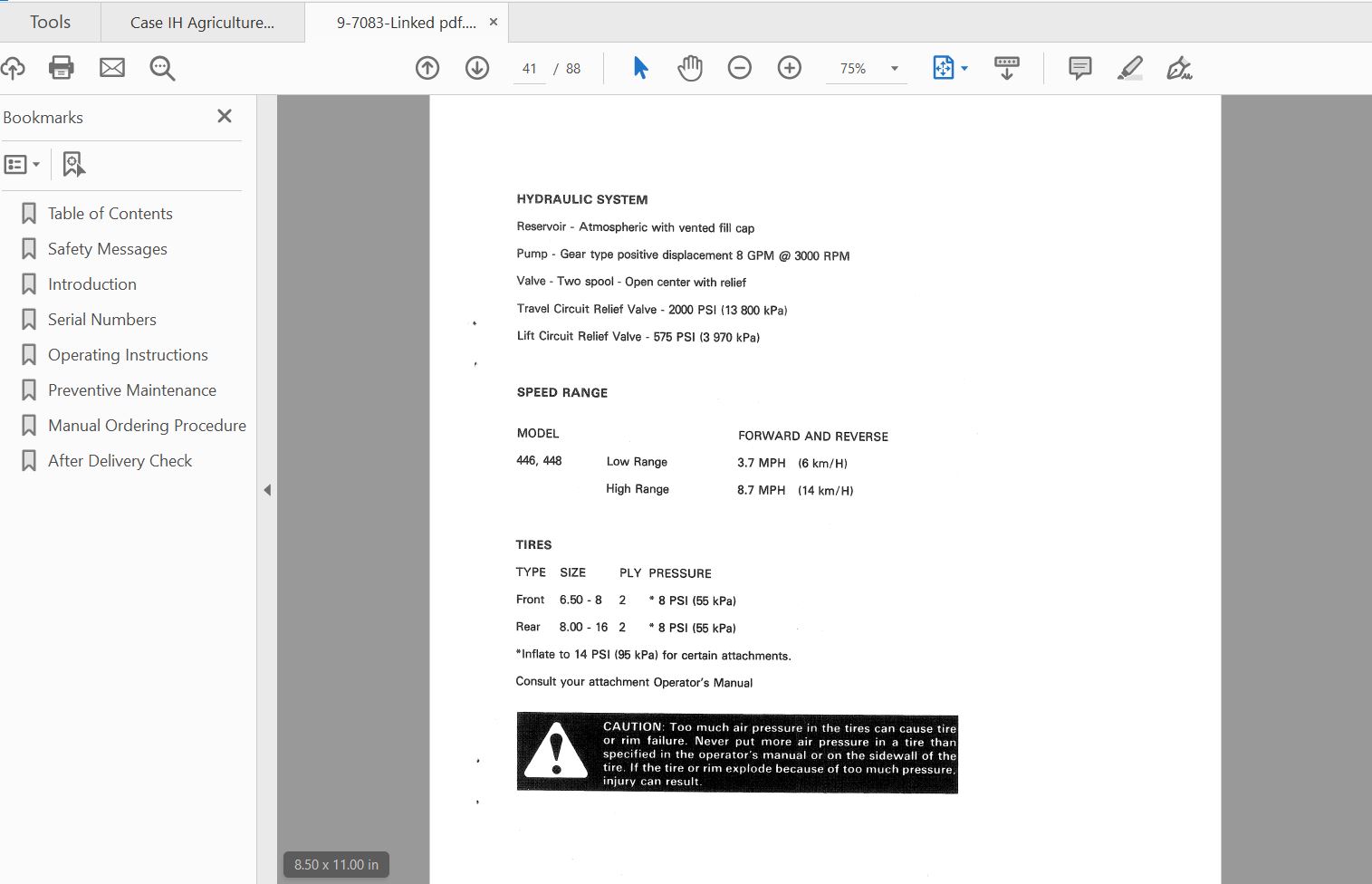The width and height of the screenshot is (1372, 884).
Task: Click the Bookmarks panel title
Action: 43,118
